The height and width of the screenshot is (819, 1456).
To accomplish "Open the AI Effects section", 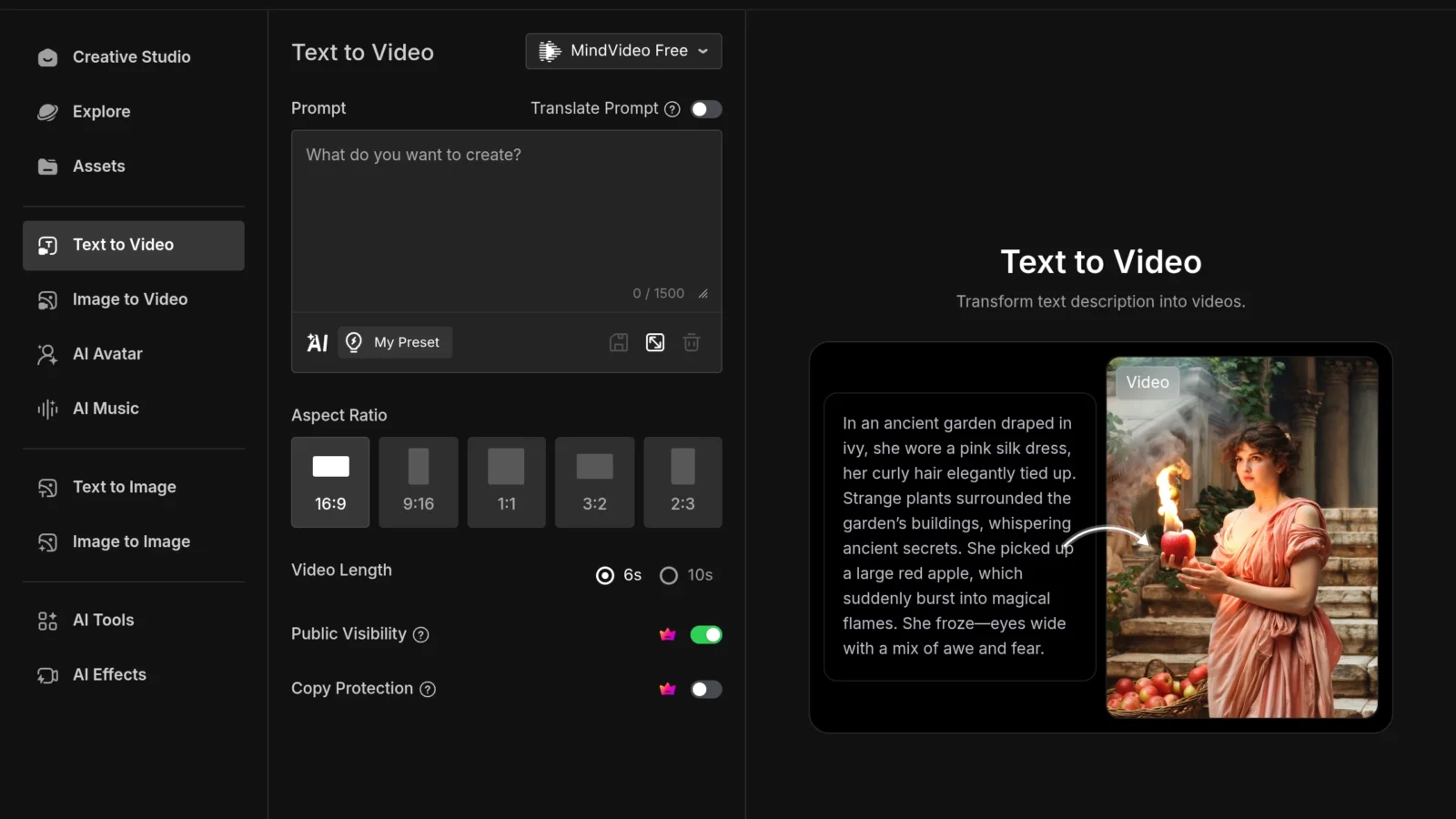I will [x=133, y=675].
